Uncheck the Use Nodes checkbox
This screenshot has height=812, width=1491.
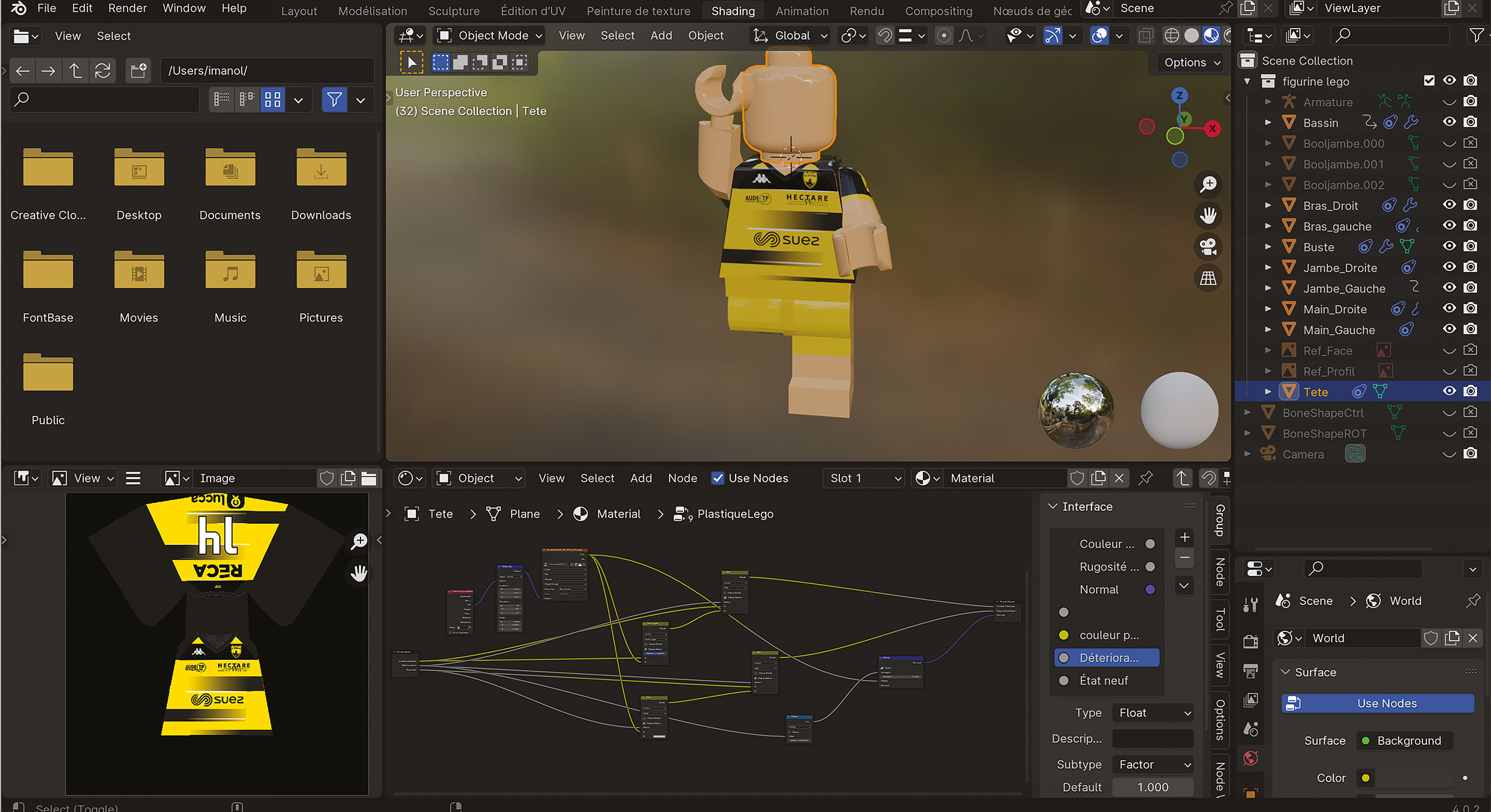[718, 478]
